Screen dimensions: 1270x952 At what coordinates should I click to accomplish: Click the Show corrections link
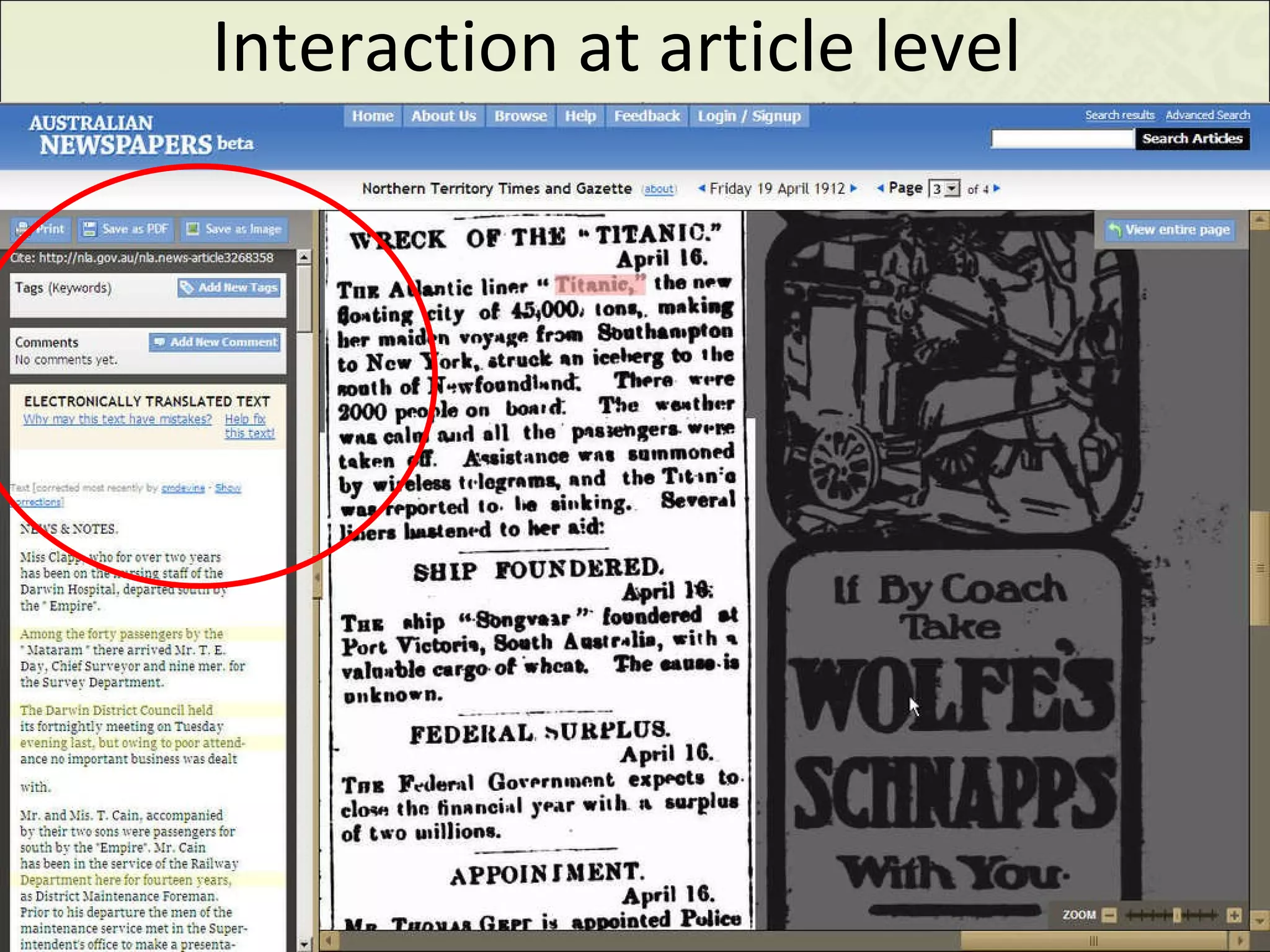(x=228, y=488)
